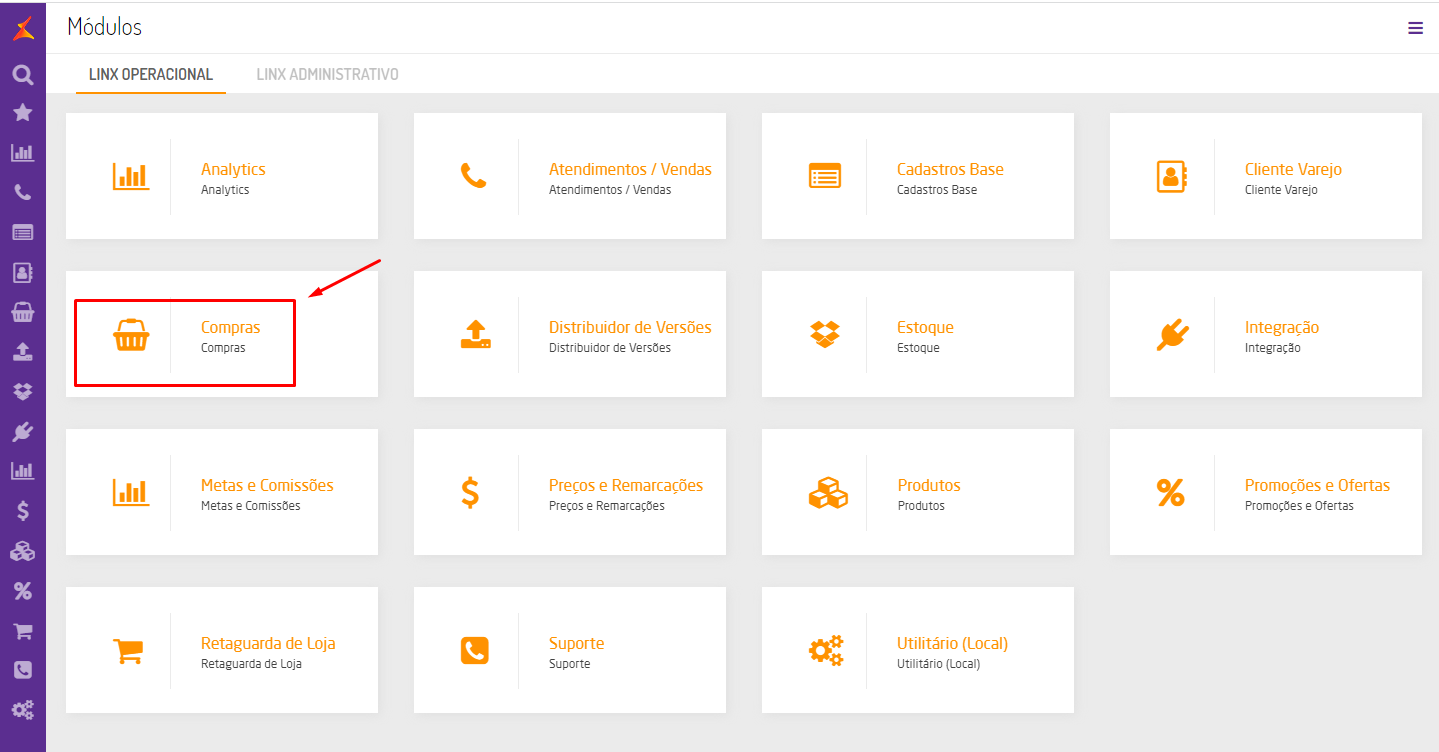Click the small black Integração subtitle text

tap(1273, 348)
